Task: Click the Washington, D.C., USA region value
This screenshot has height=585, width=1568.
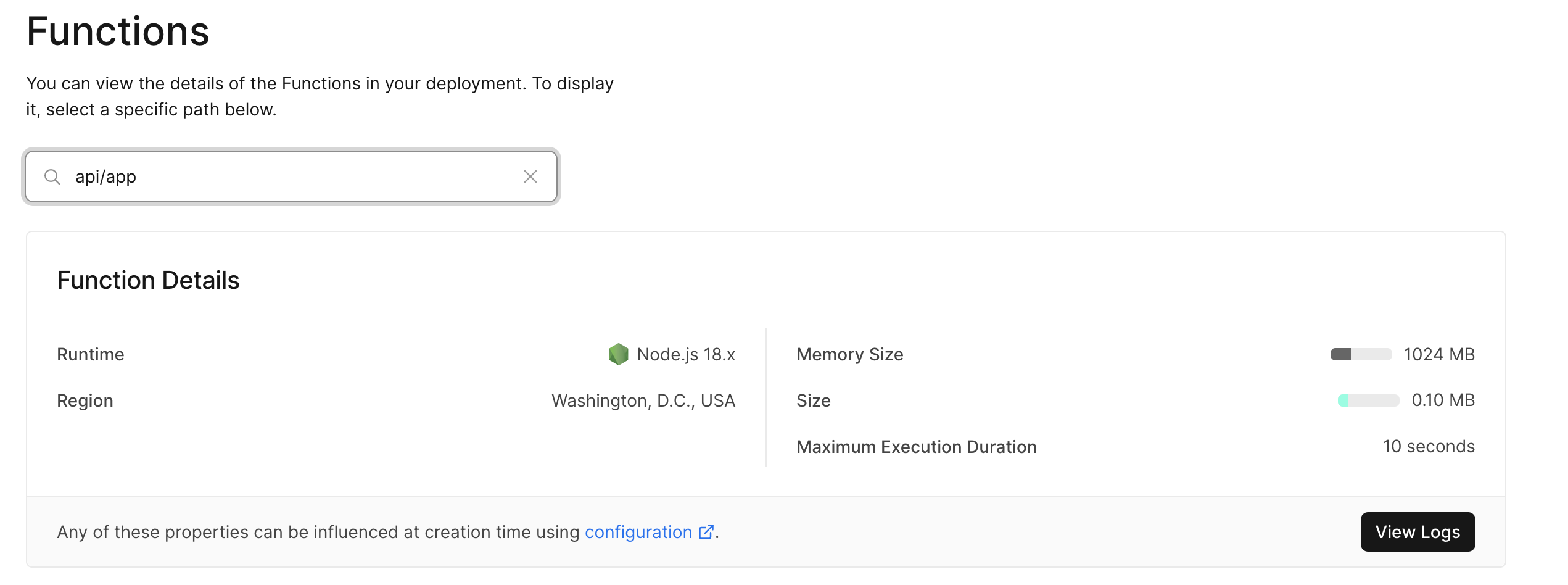Action: coord(643,400)
